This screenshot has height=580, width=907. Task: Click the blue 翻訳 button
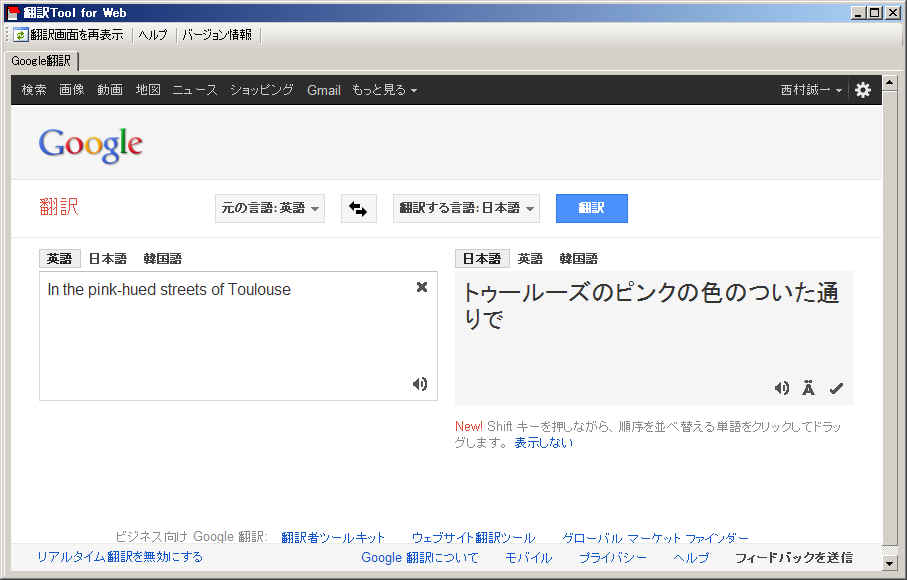pyautogui.click(x=592, y=208)
